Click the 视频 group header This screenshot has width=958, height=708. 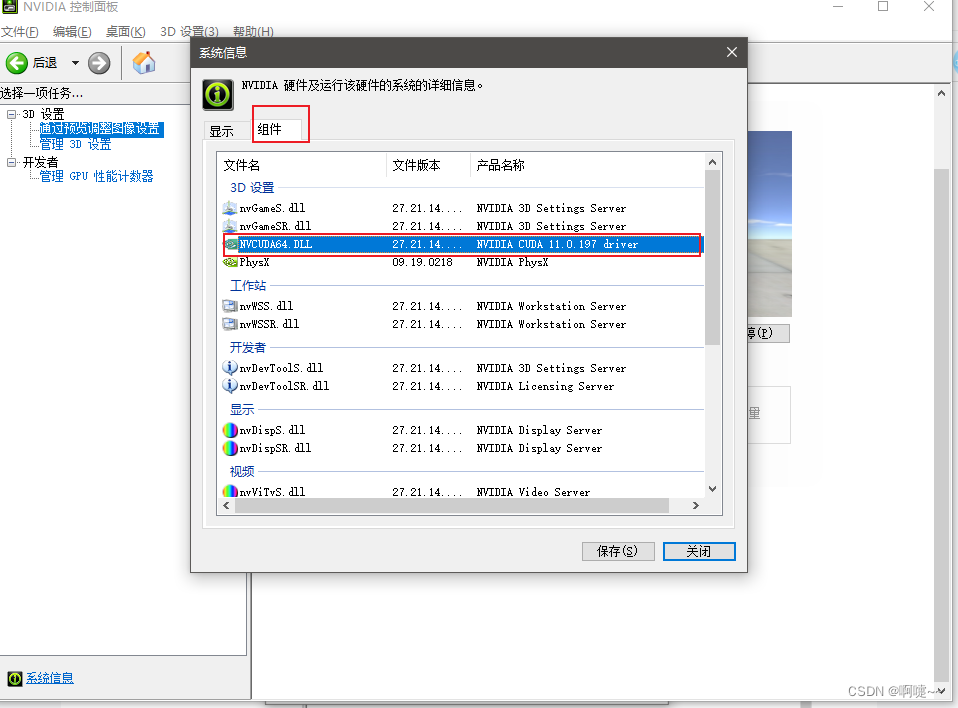click(x=242, y=472)
